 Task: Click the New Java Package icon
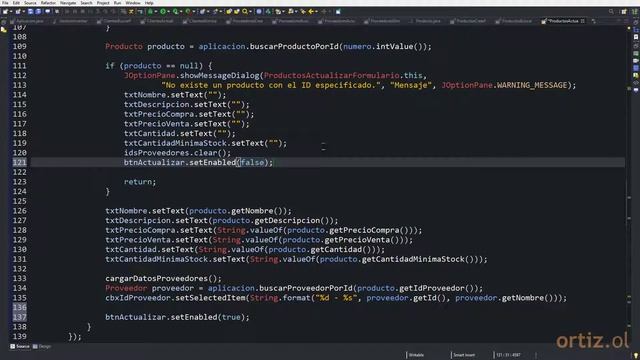(x=202, y=11)
